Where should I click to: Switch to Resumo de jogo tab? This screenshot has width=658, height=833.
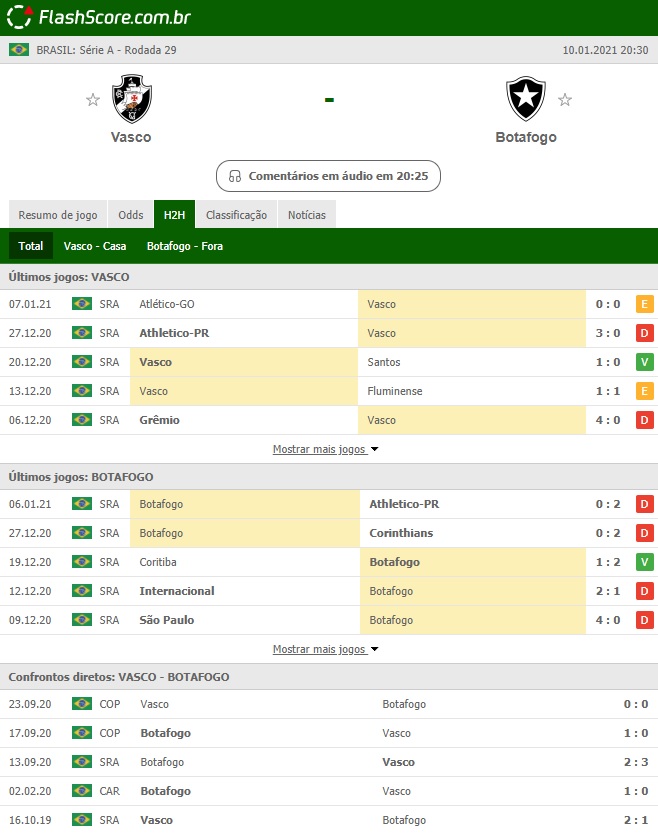pos(58,215)
